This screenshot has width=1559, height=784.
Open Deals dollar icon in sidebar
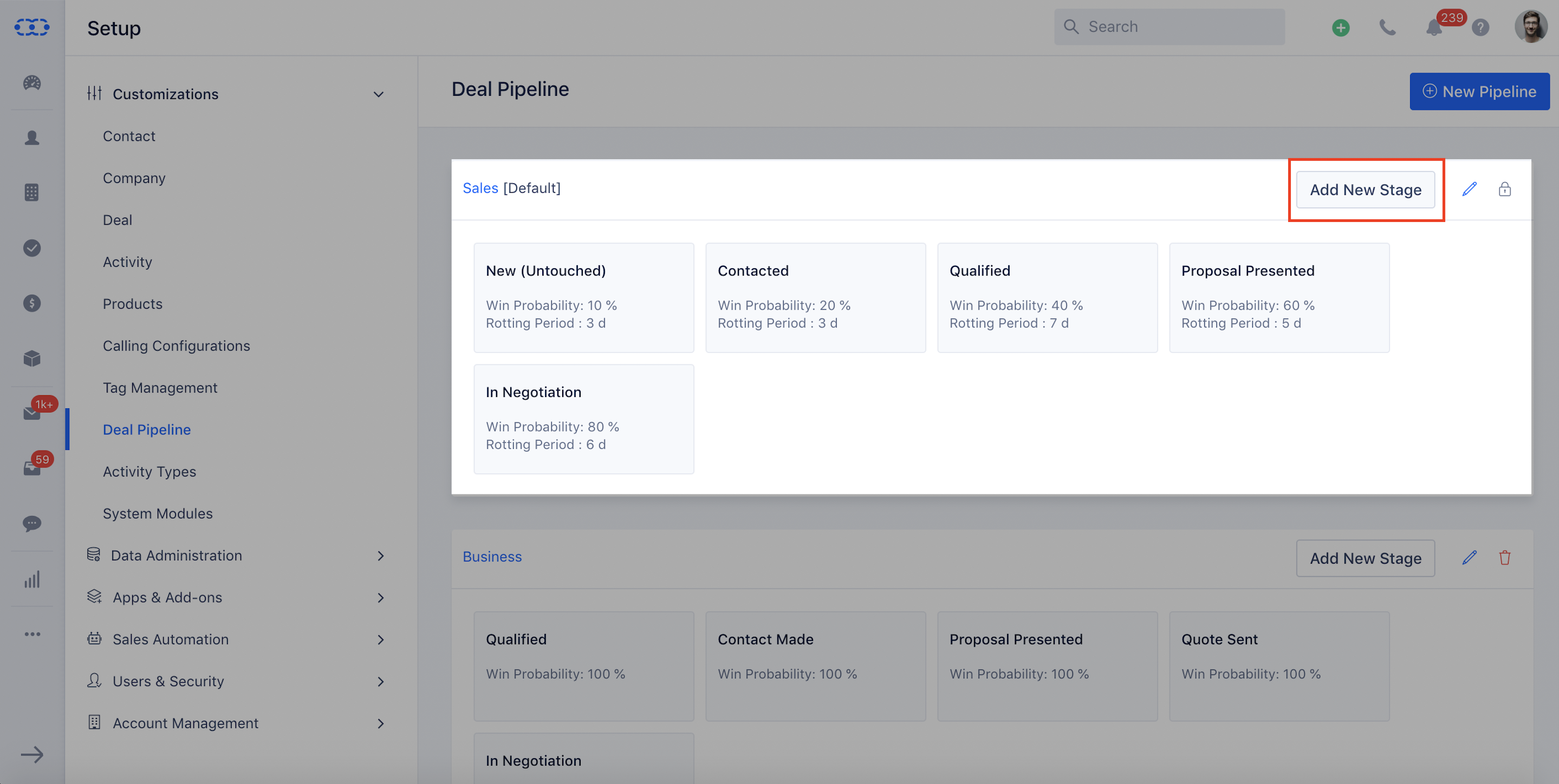(x=32, y=303)
